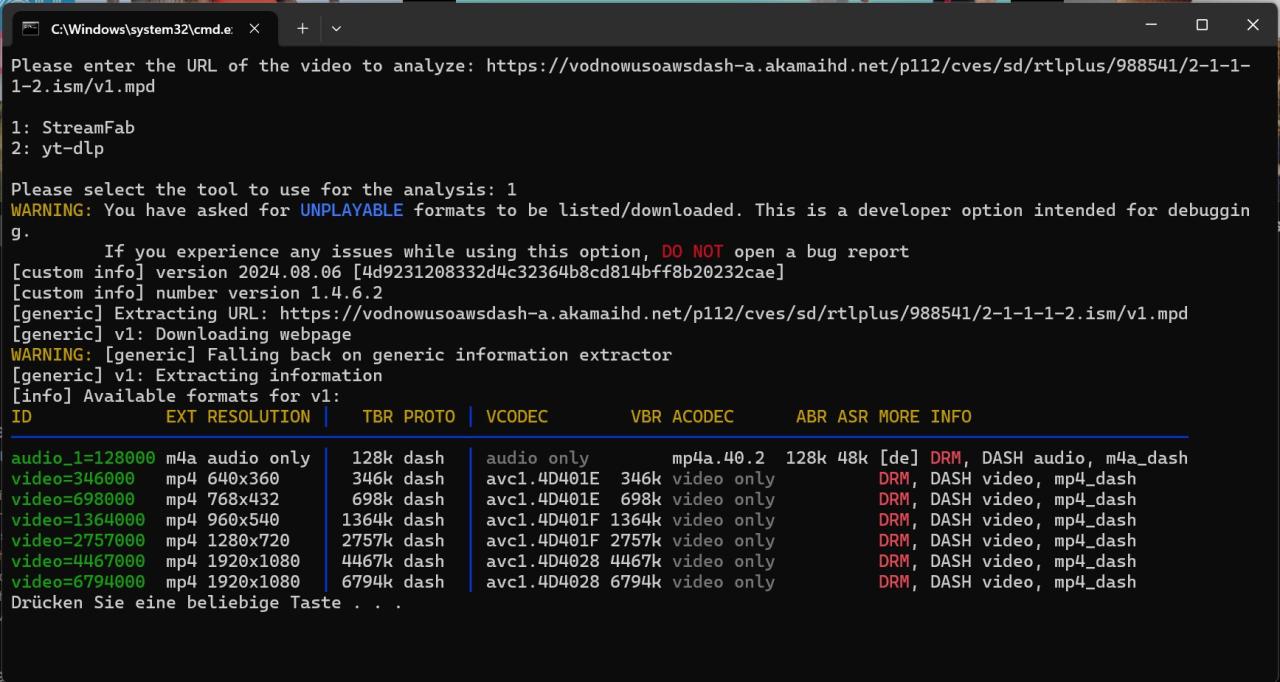Click the cmd.exe terminal icon in tab
The height and width of the screenshot is (682, 1280).
pyautogui.click(x=30, y=29)
